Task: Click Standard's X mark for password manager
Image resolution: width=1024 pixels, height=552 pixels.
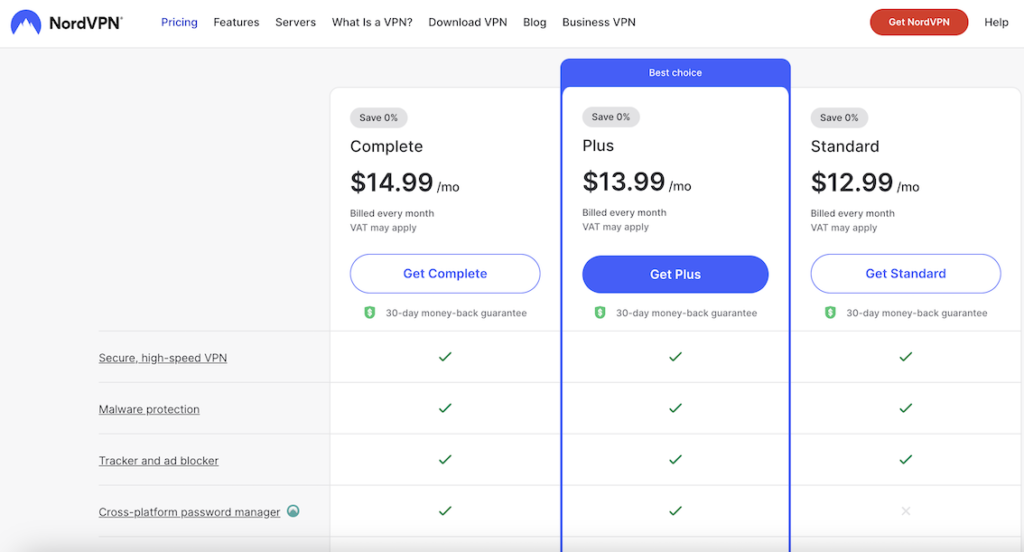Action: 906,511
